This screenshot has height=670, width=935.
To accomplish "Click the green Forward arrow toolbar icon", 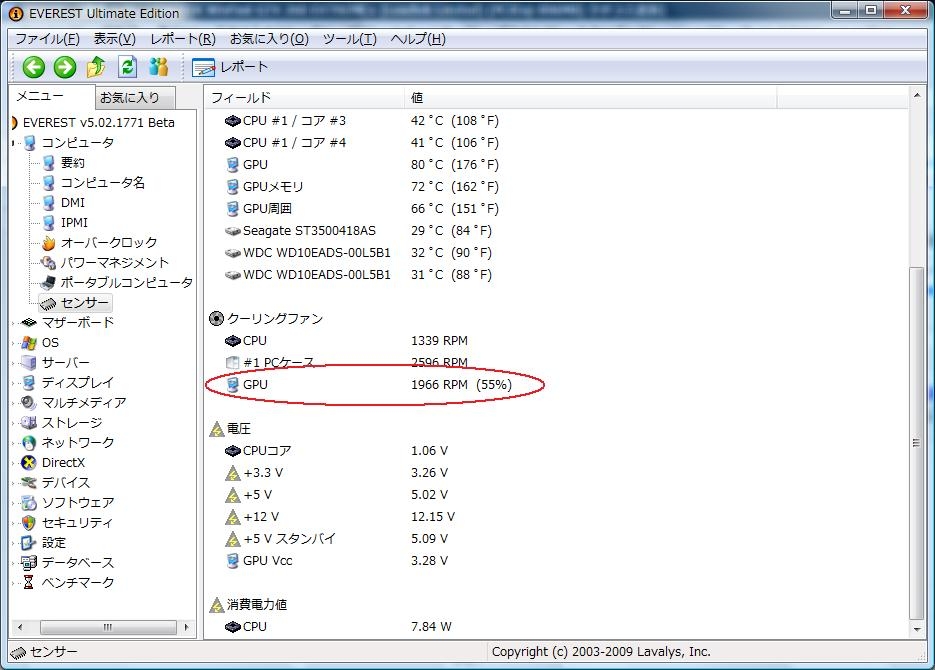I will (x=64, y=67).
